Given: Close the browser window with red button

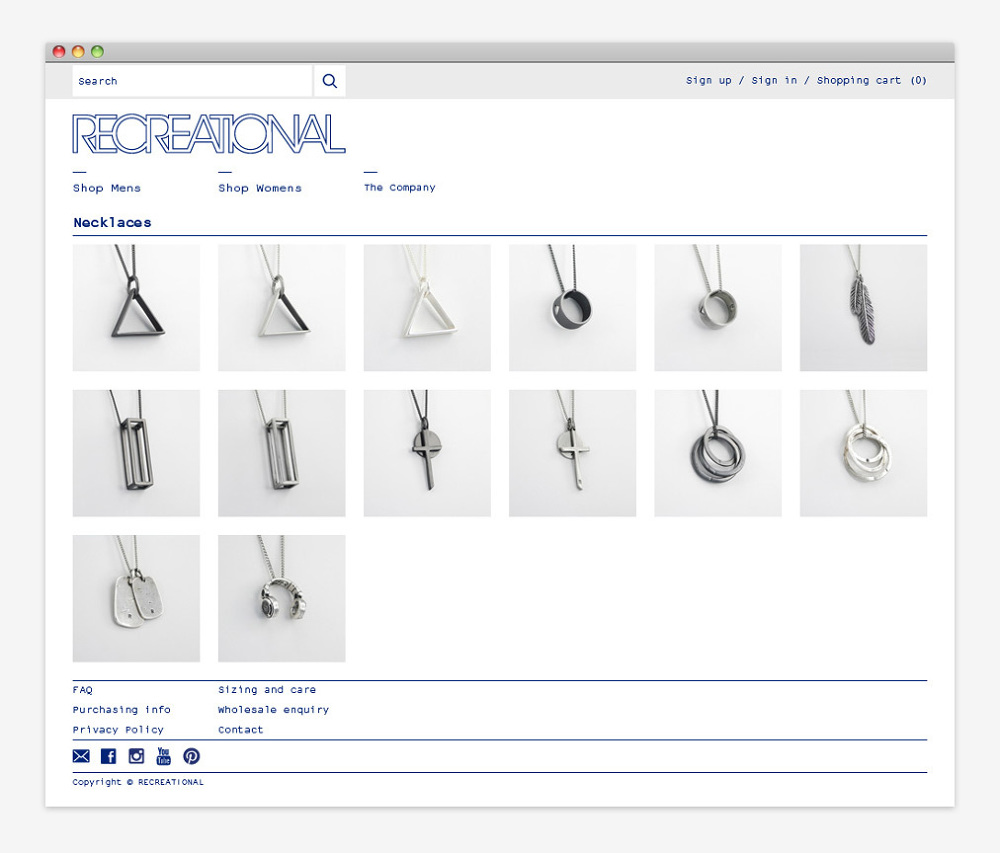Looking at the screenshot, I should (59, 52).
